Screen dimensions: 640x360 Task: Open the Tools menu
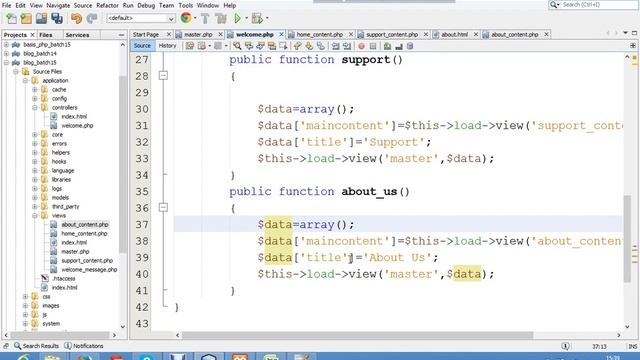186,5
